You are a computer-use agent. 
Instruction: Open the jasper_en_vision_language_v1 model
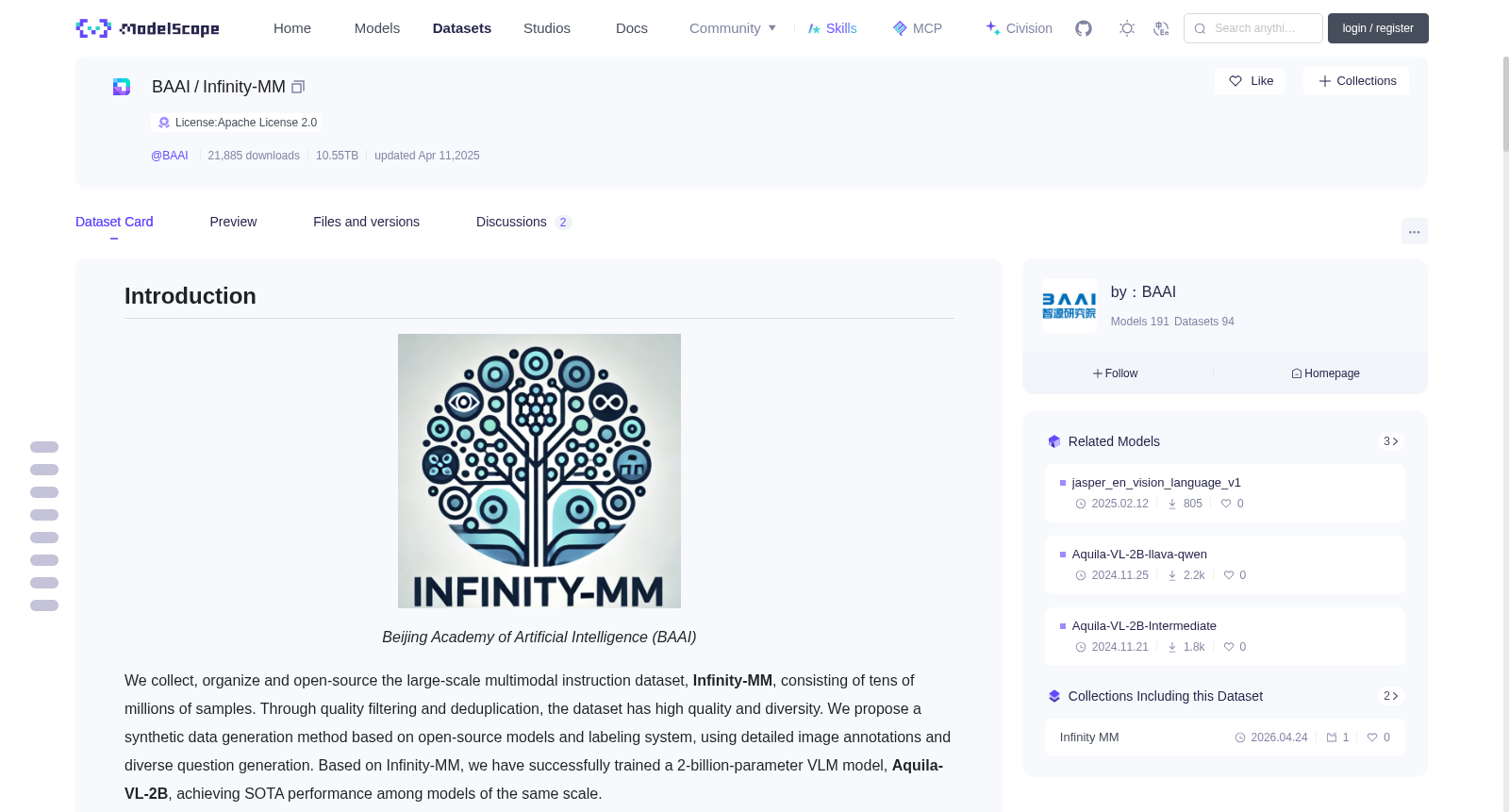coord(1224,493)
